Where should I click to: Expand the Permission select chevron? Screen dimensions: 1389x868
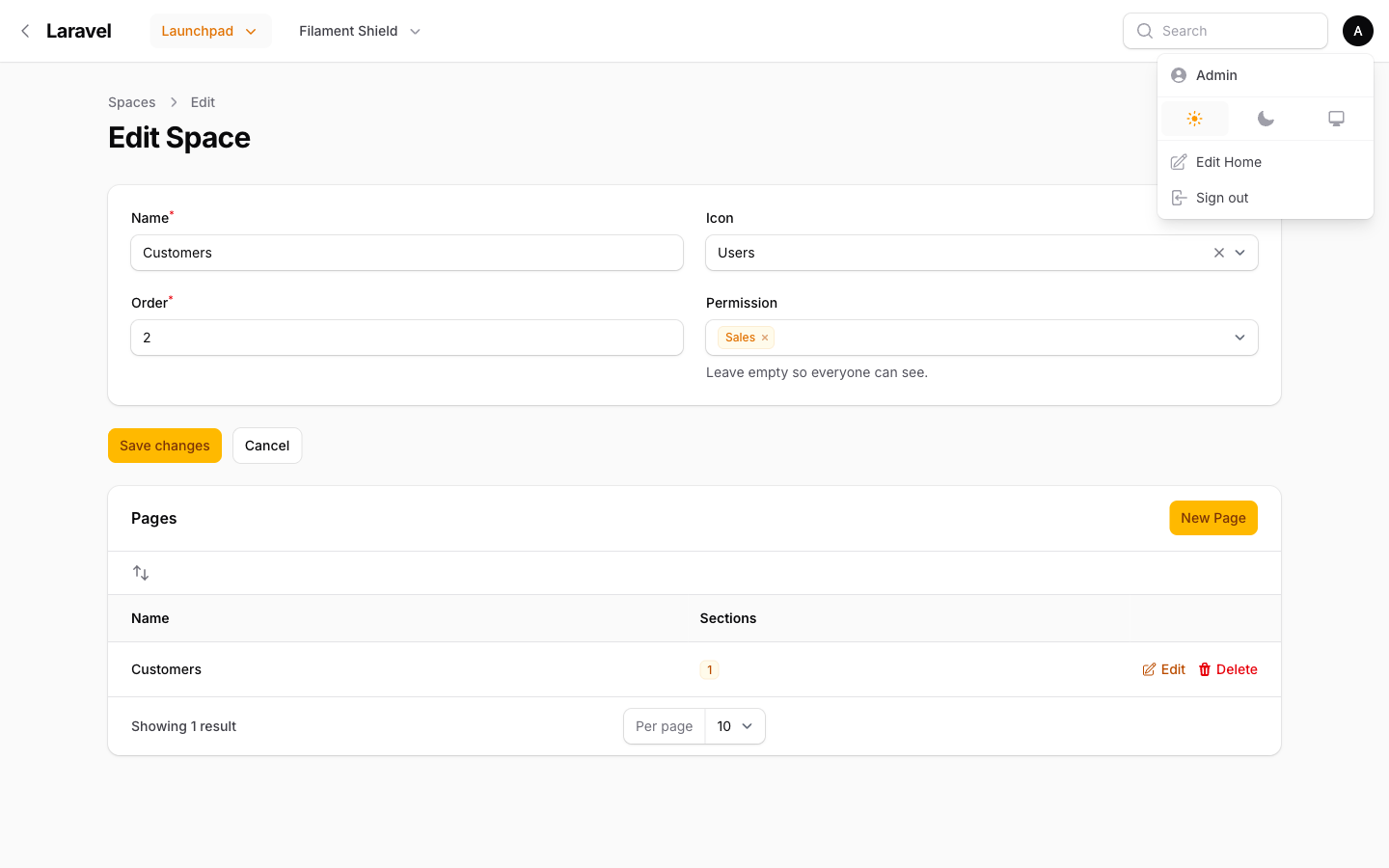(1239, 338)
